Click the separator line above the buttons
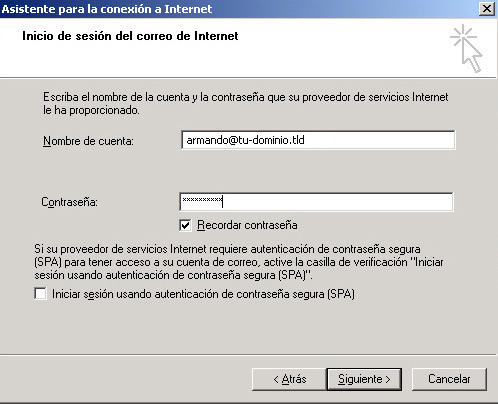The image size is (498, 404). [x=248, y=354]
